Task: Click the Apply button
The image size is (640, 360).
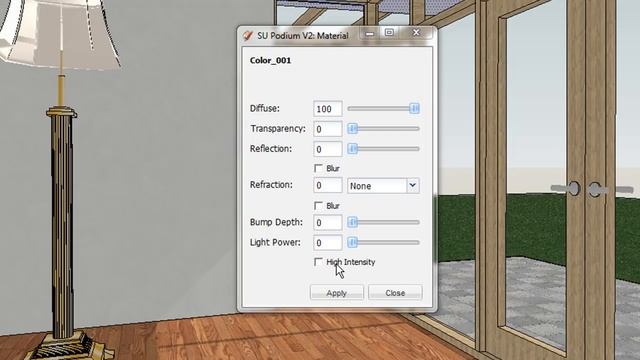Action: coord(337,293)
